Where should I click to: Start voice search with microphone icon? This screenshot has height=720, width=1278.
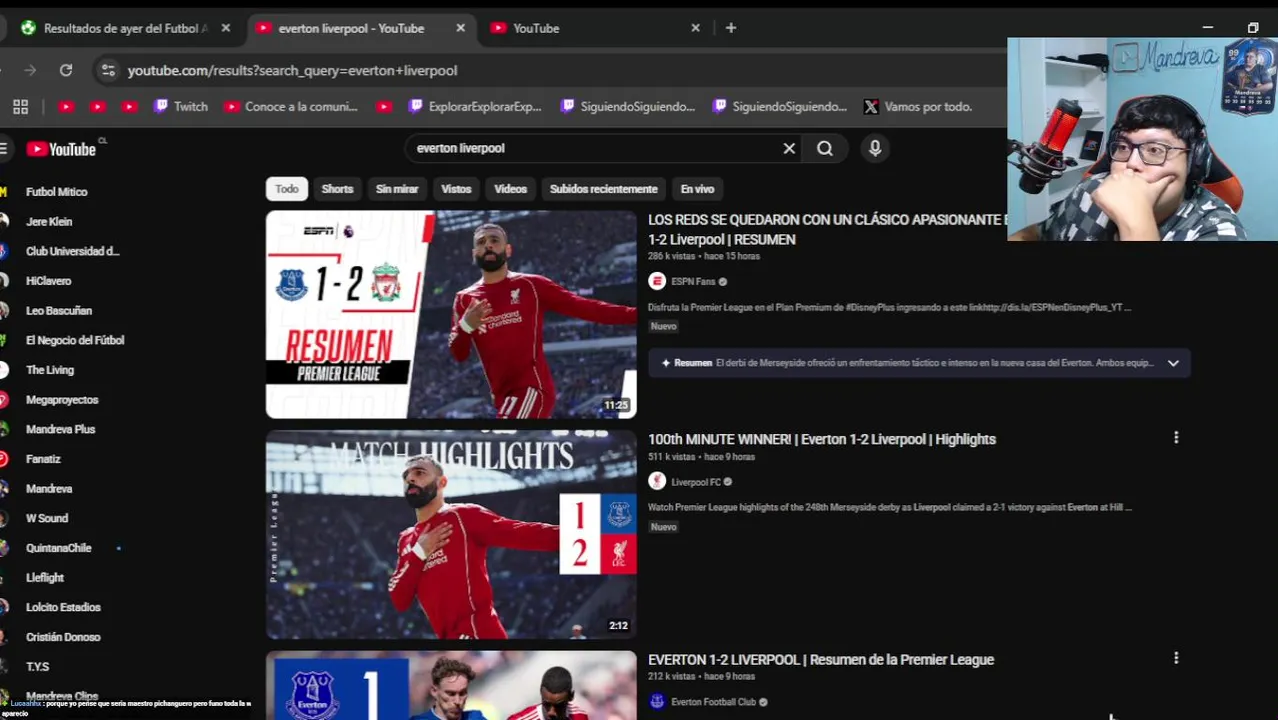pos(875,148)
